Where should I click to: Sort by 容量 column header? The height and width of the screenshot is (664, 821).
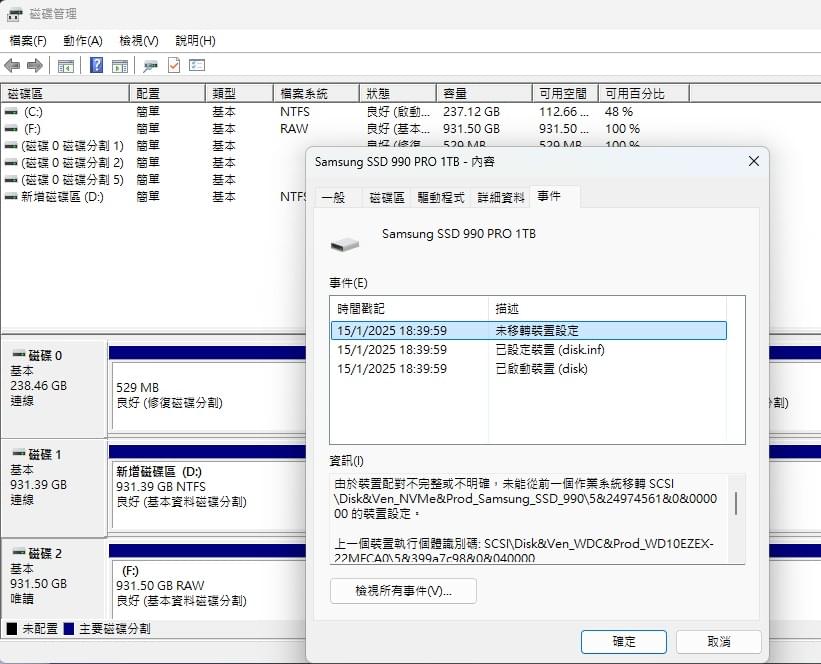pos(484,93)
